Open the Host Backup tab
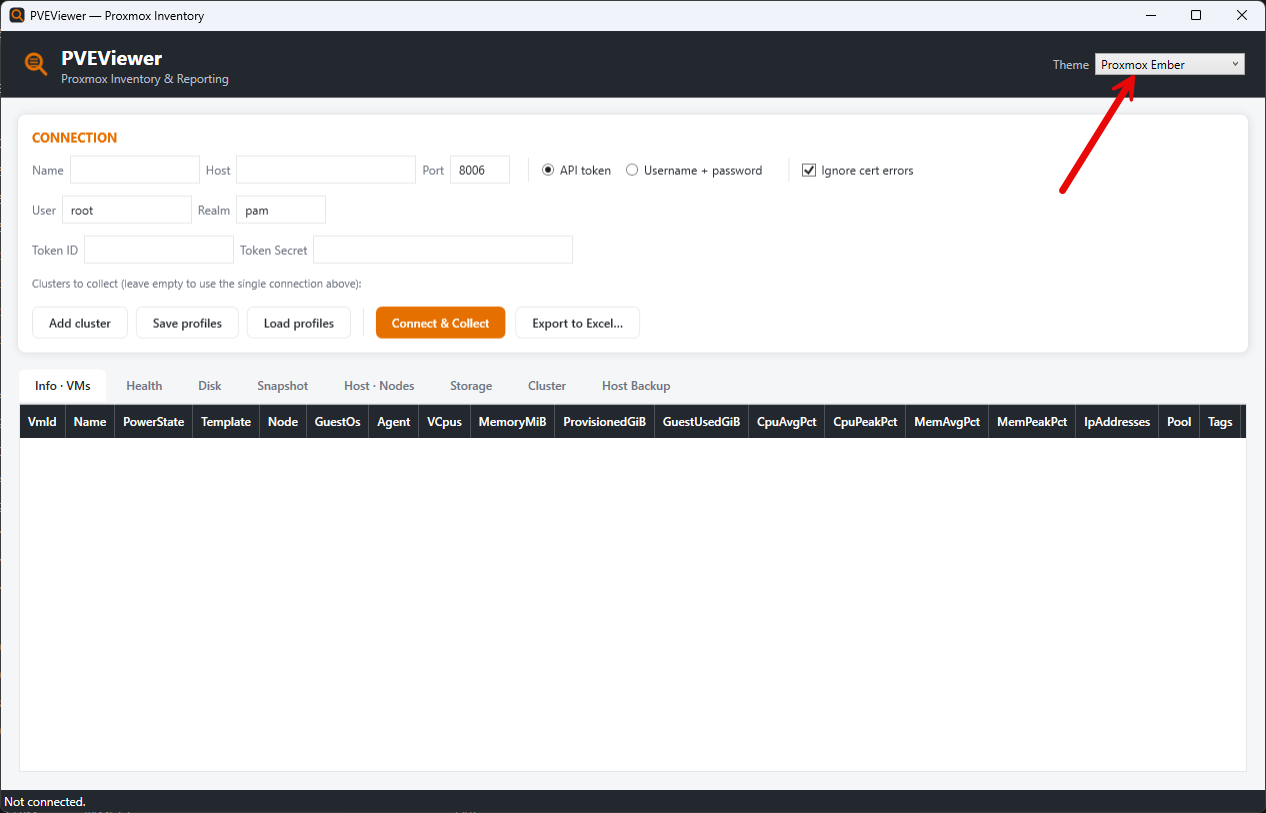 (636, 386)
